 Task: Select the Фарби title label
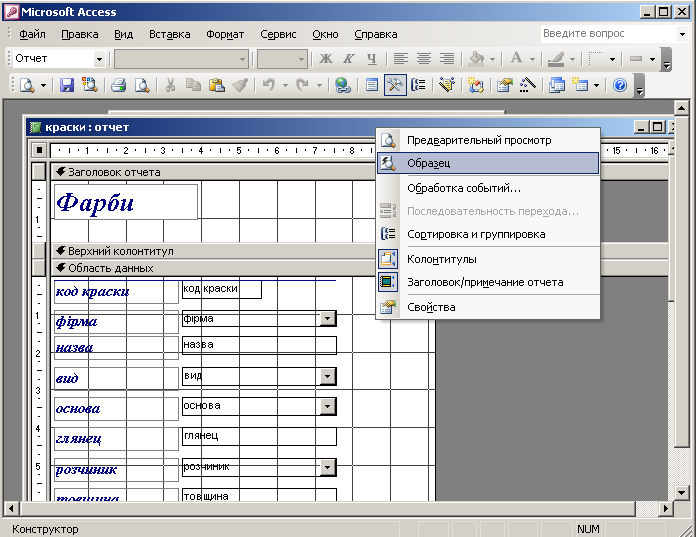(x=126, y=202)
